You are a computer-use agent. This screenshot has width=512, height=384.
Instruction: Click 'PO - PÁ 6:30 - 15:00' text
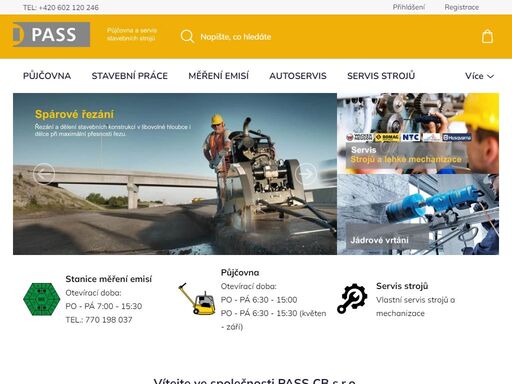click(x=259, y=300)
